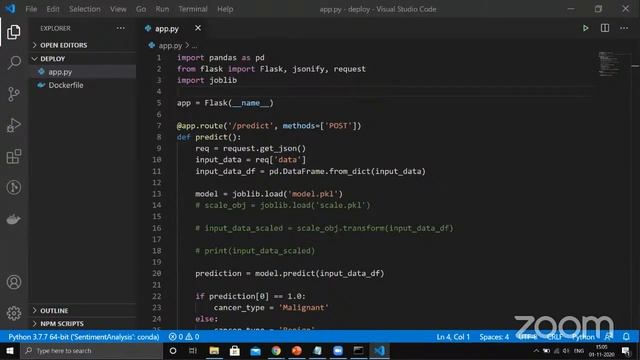Click the notifications bell in status bar
Screen dimensions: 640x360
point(626,337)
